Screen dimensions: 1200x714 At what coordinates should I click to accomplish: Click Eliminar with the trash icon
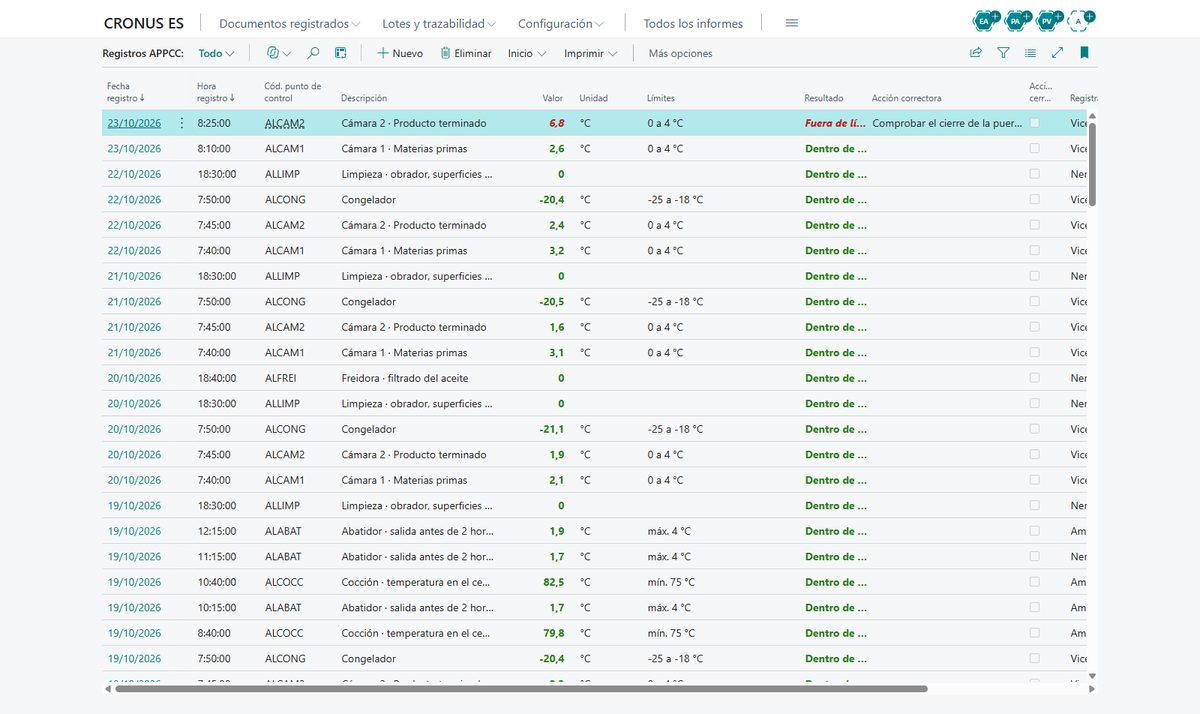click(466, 53)
